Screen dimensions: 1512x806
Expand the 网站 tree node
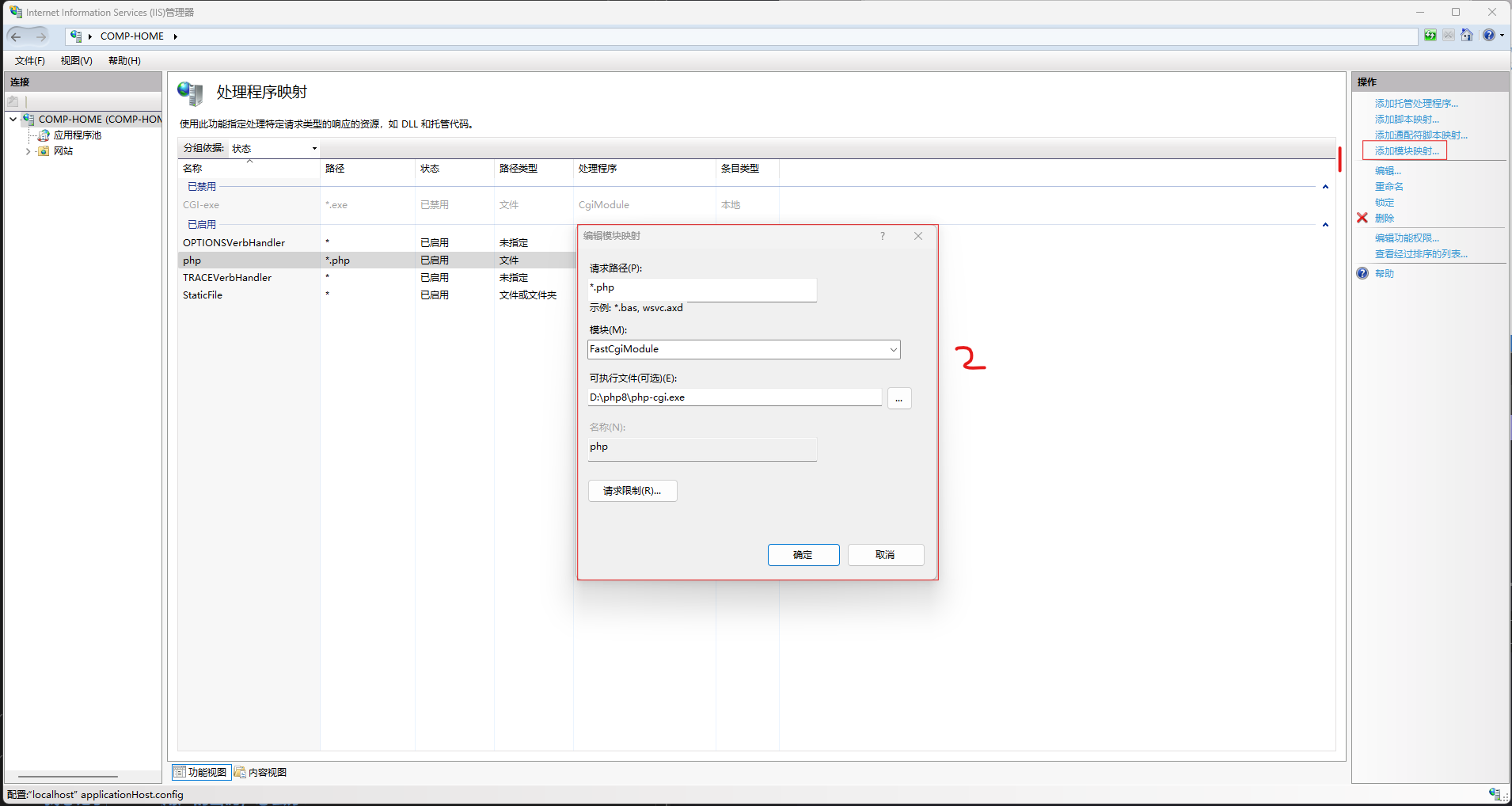point(28,151)
